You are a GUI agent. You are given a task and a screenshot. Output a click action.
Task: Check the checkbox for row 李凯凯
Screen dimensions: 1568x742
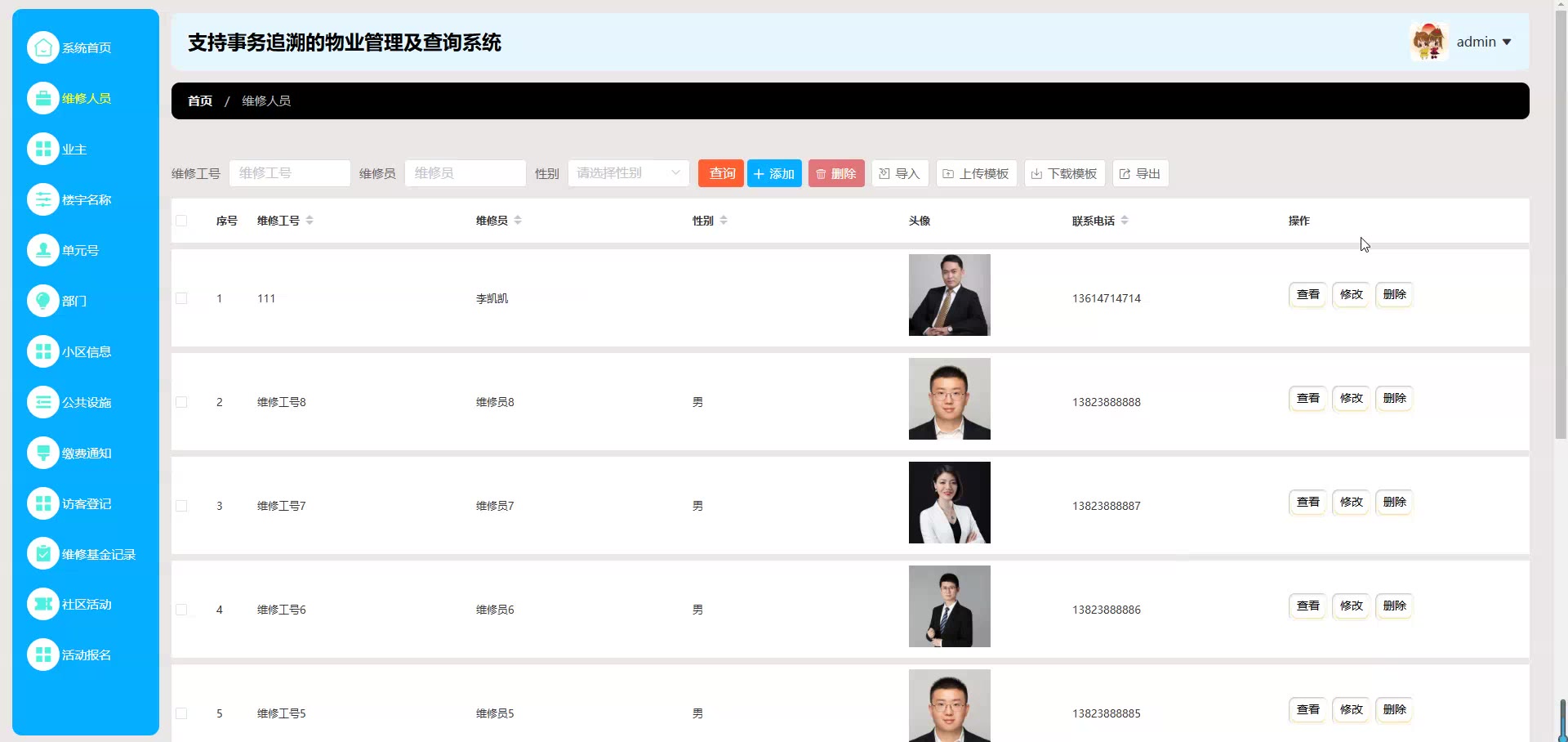coord(181,298)
